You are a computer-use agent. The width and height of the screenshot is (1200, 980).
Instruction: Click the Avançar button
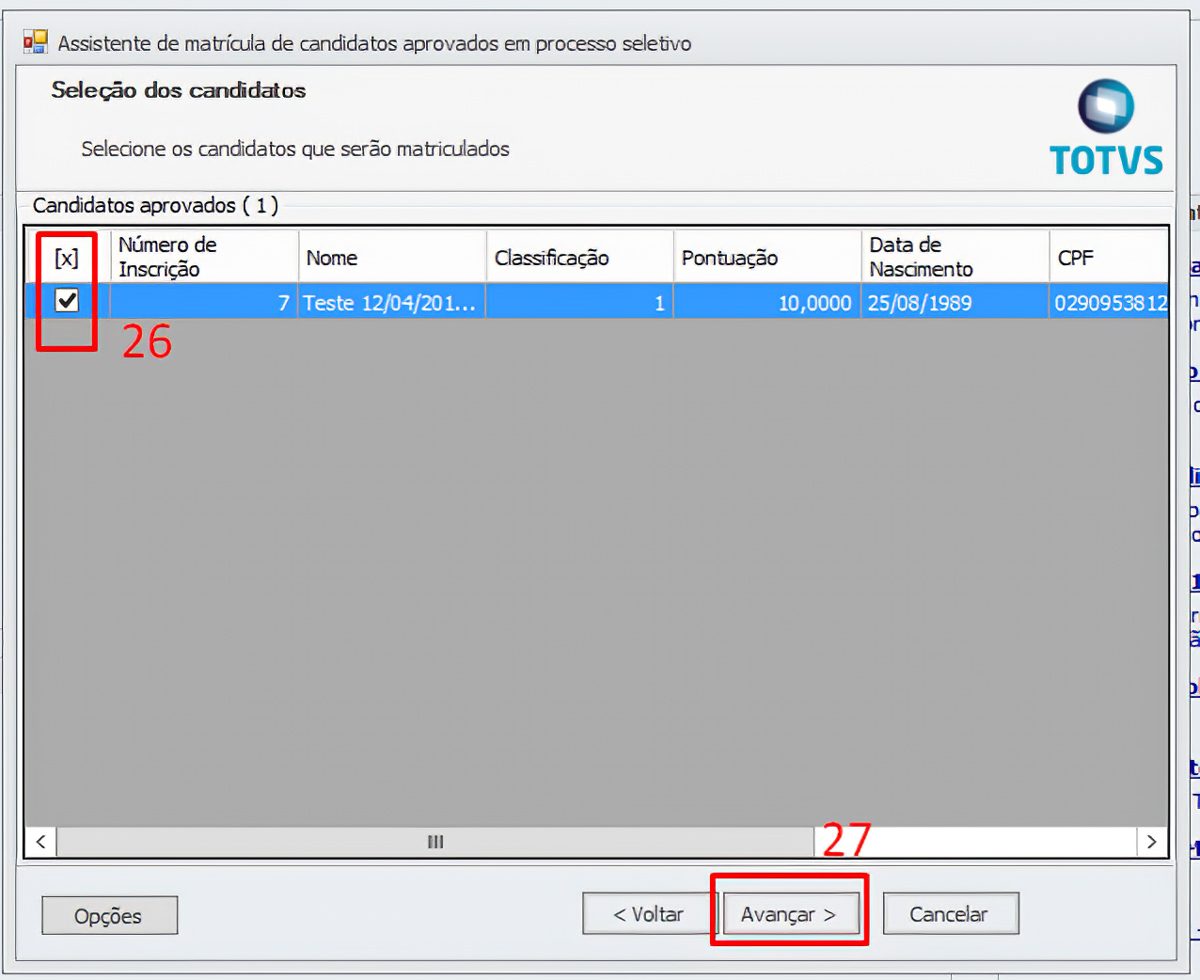pos(788,914)
